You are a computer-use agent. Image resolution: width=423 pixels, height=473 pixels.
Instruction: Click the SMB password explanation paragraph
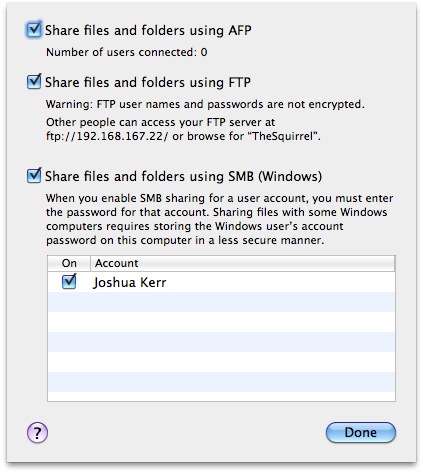pos(219,219)
